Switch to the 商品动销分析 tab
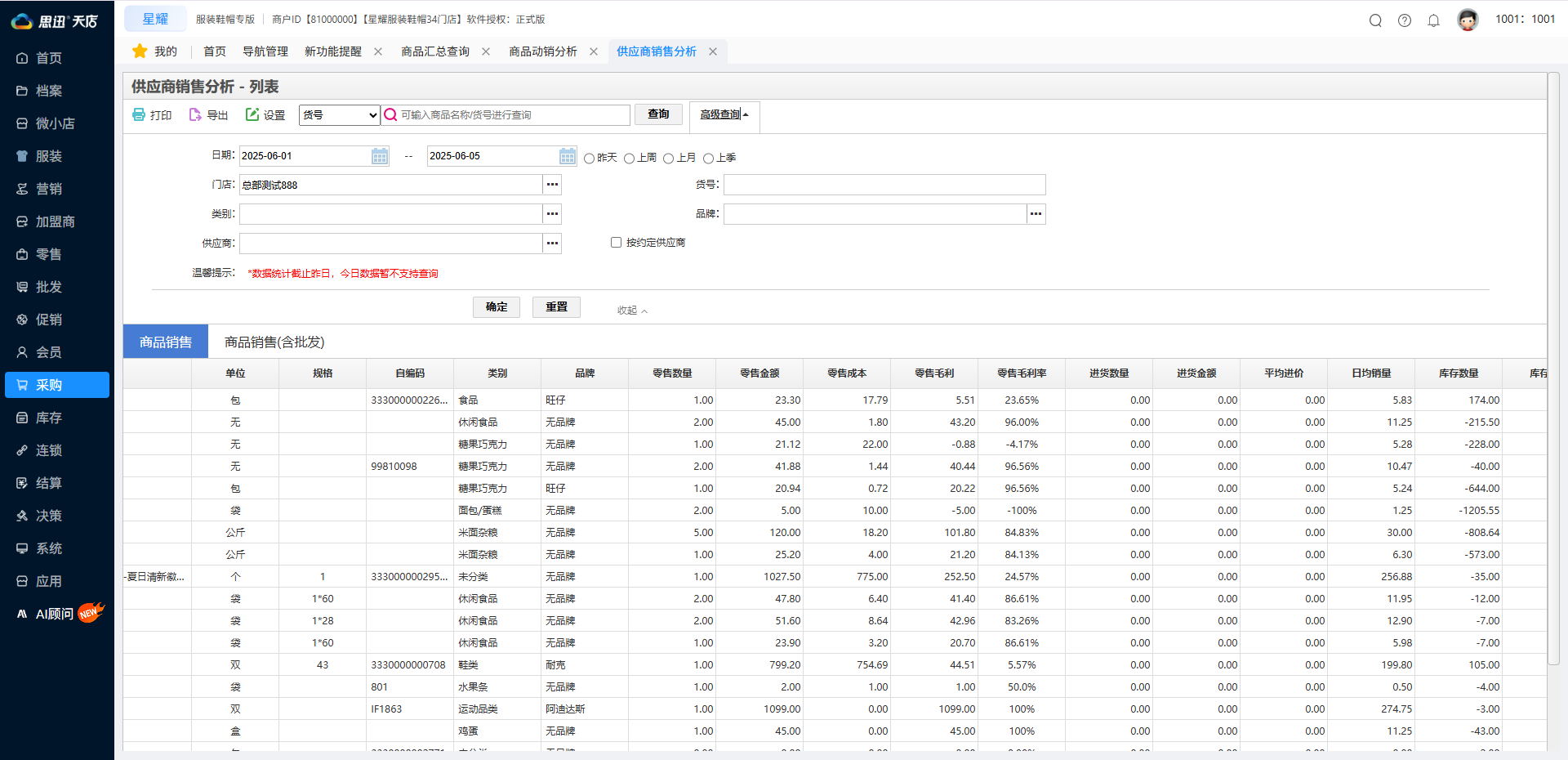The image size is (1568, 760). click(x=542, y=51)
